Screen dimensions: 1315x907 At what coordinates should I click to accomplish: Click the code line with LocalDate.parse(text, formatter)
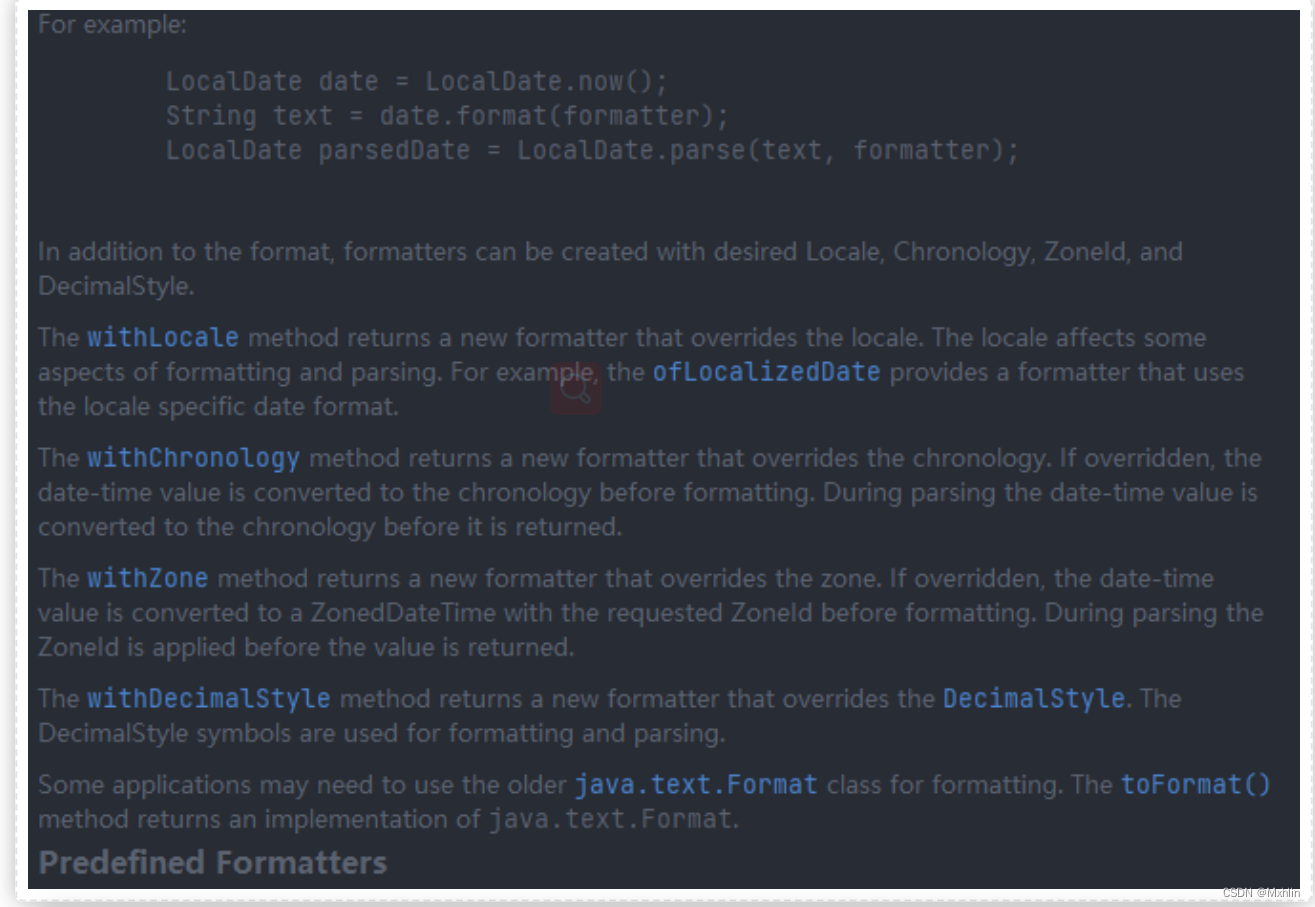coord(592,151)
